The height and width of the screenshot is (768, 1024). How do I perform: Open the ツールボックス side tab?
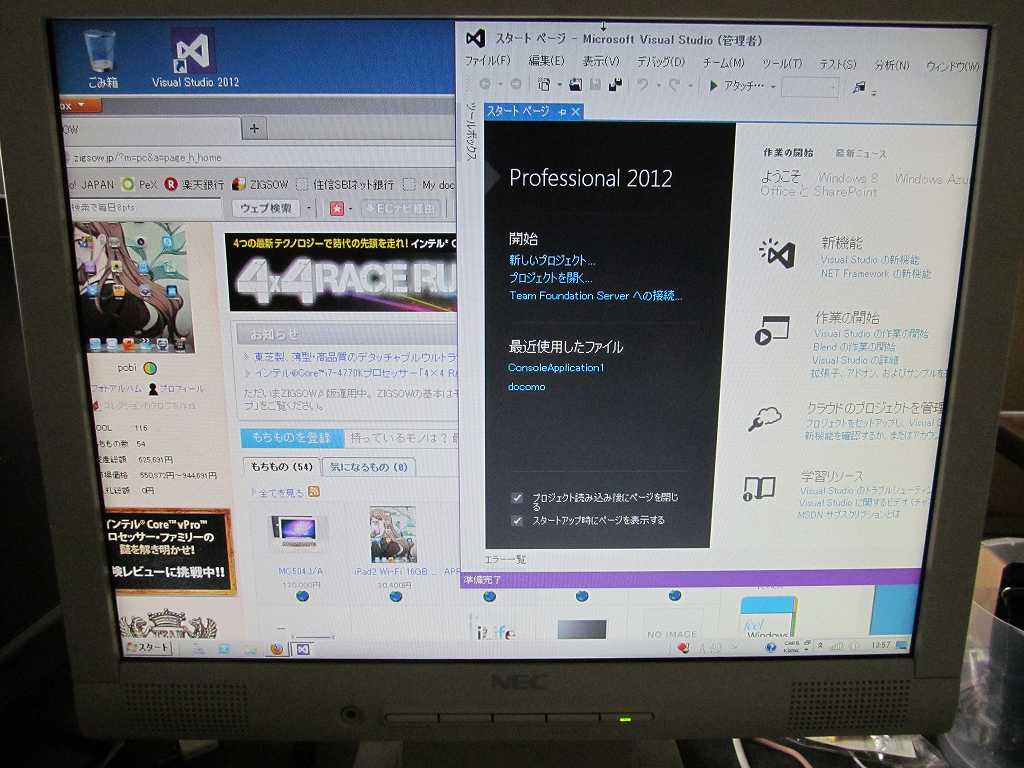[x=471, y=130]
